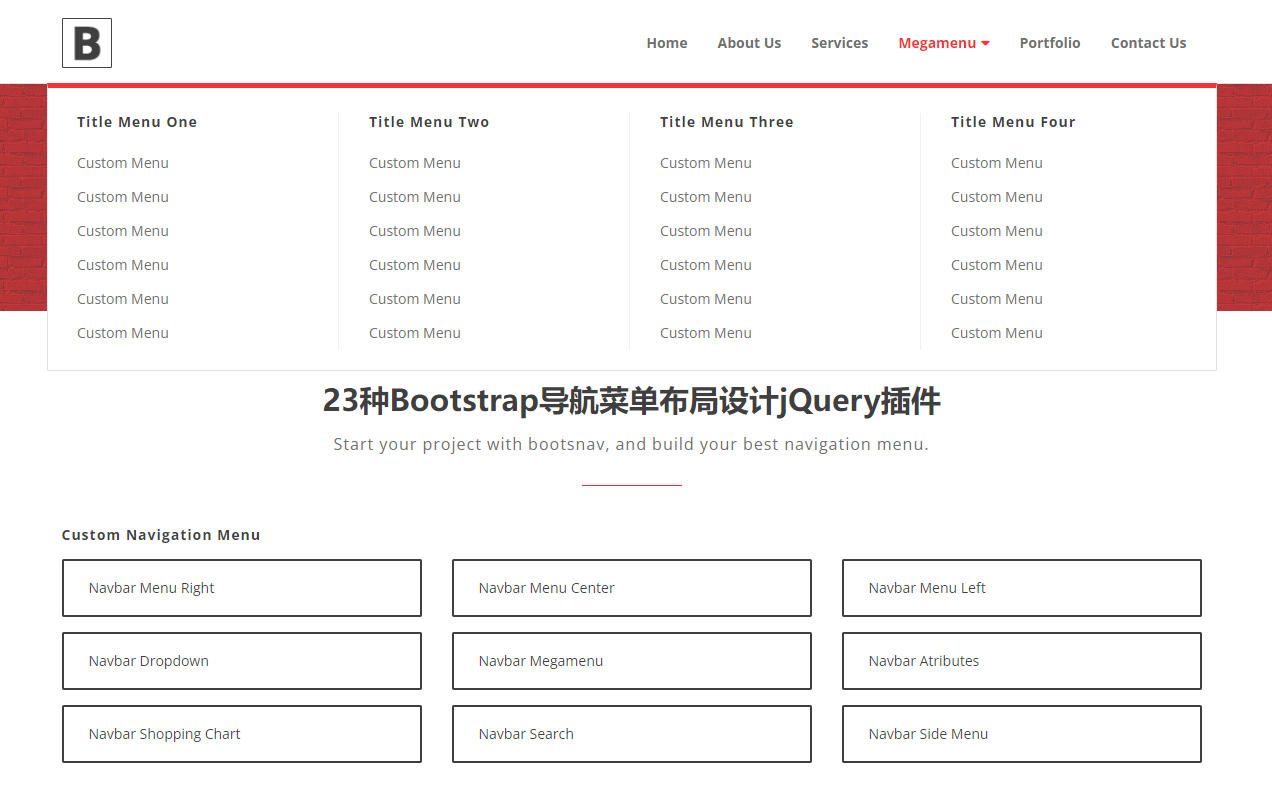Open first Custom Menu under Title Menu Two

point(415,163)
